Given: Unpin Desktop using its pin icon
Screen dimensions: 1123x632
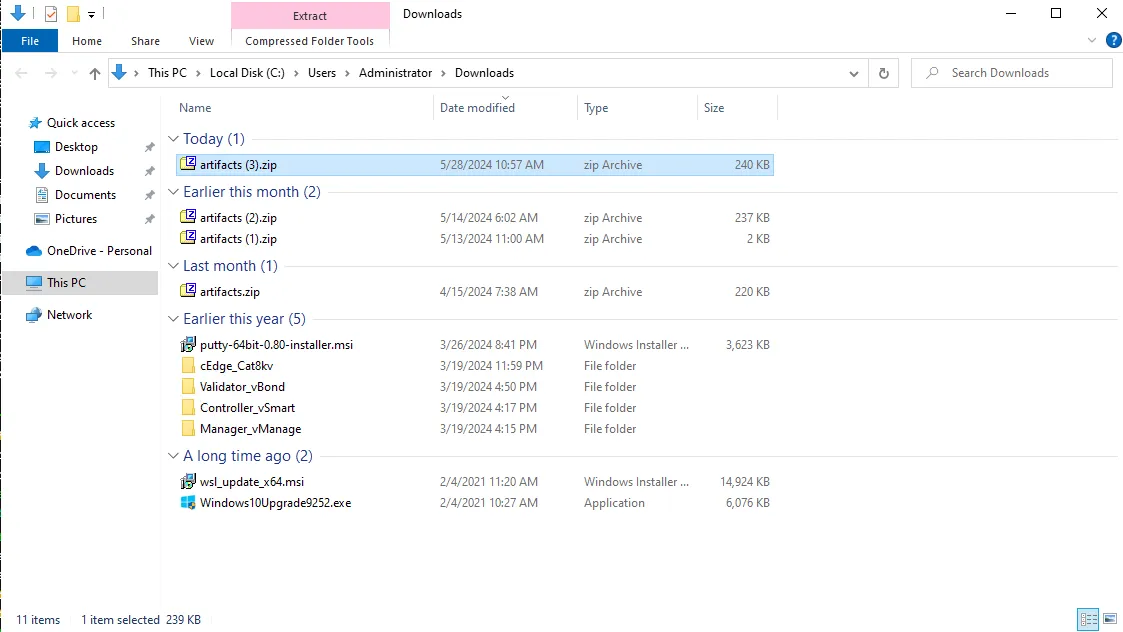Looking at the screenshot, I should point(150,146).
